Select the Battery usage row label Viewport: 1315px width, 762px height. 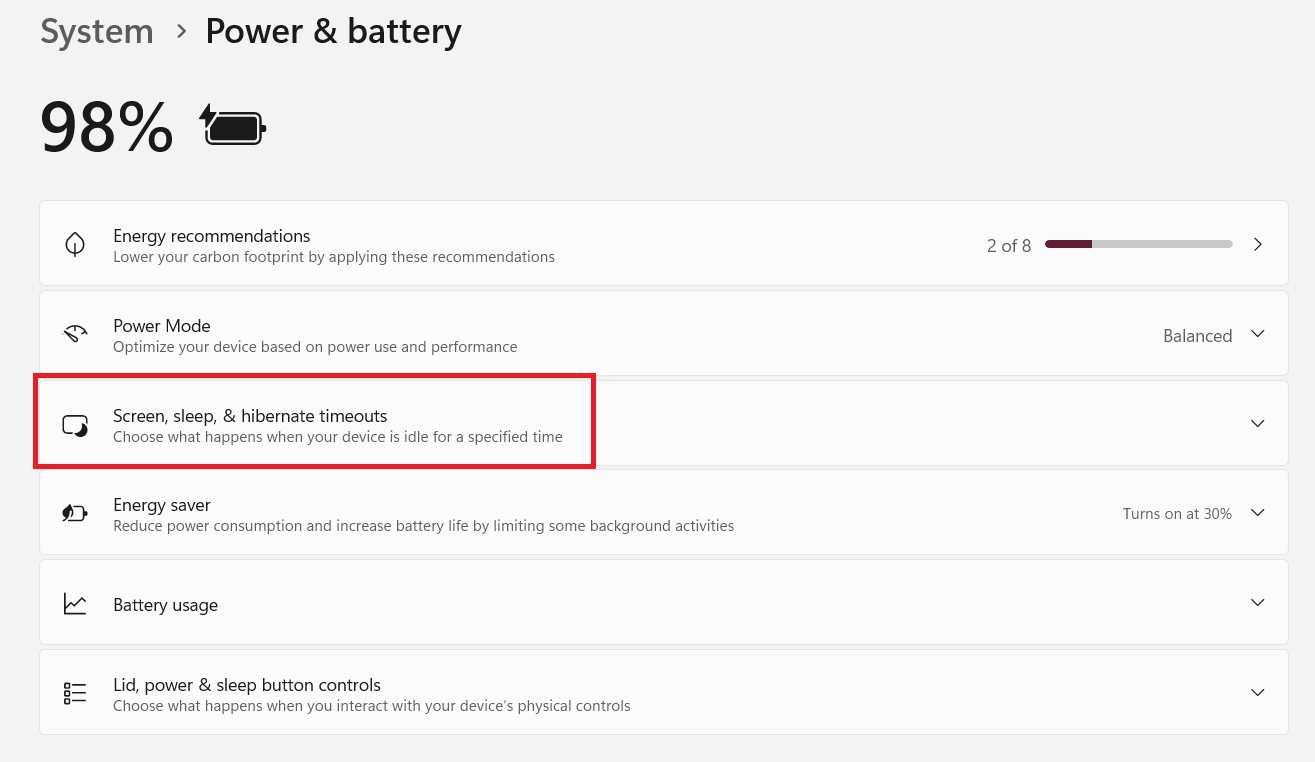(165, 605)
